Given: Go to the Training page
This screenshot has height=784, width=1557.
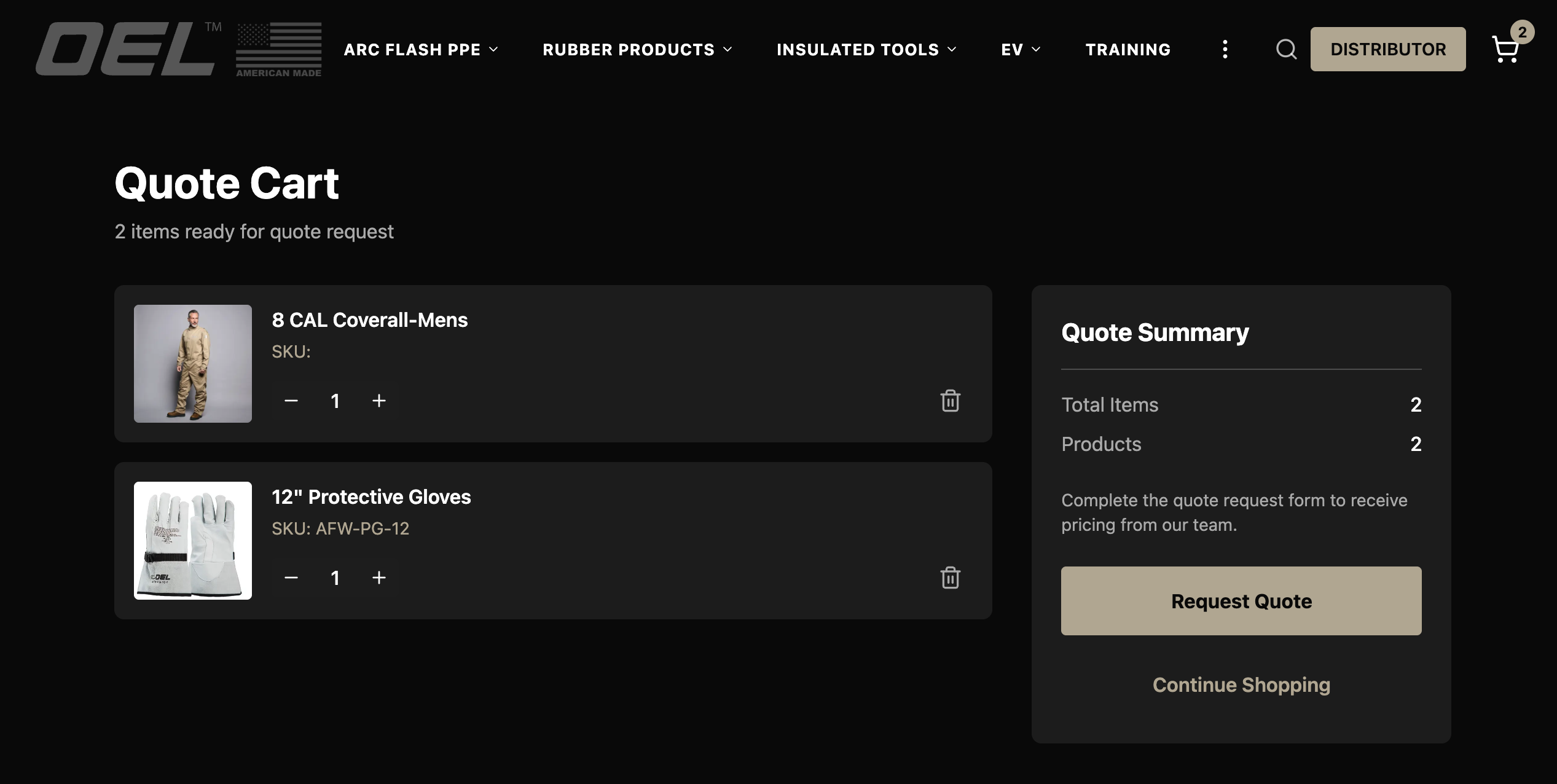Looking at the screenshot, I should [1128, 49].
